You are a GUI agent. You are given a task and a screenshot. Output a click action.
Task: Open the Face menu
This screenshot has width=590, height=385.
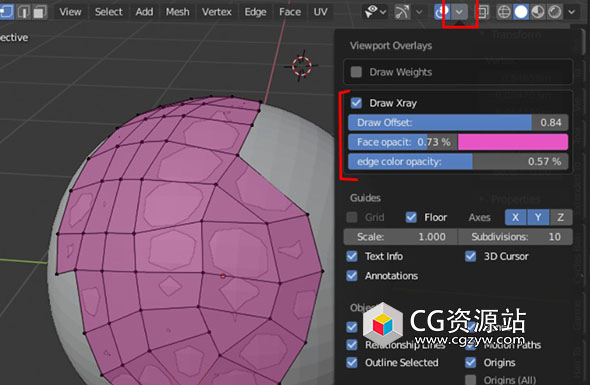[x=290, y=12]
